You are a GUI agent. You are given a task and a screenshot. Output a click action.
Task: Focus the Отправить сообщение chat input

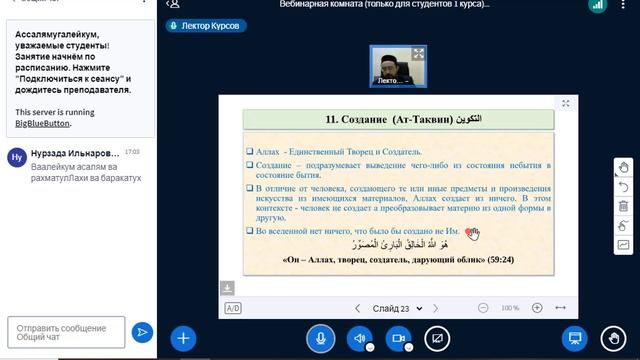tap(66, 332)
